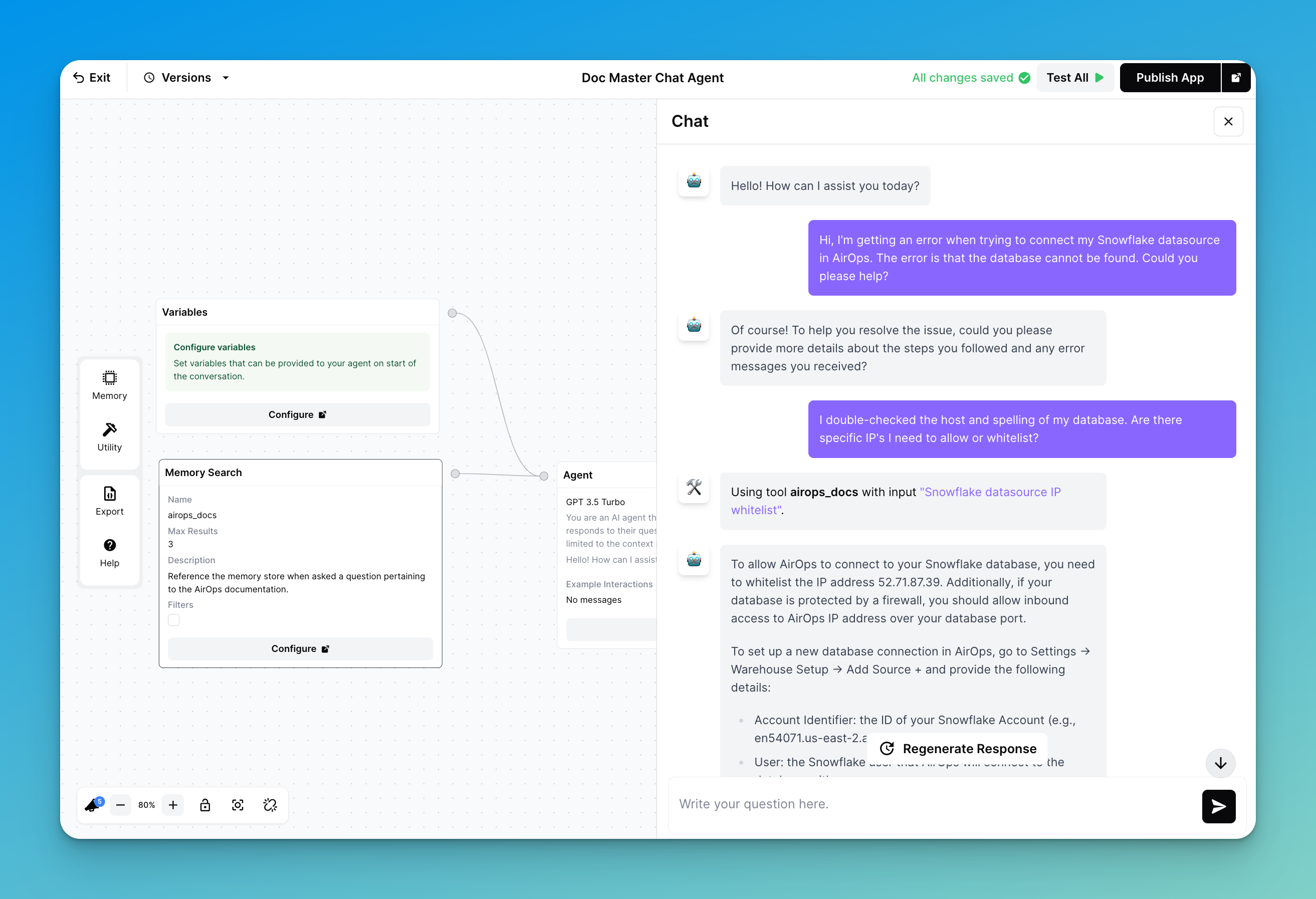Zoom out canvas with minus button
Screen dimensions: 1316x899
(x=121, y=805)
